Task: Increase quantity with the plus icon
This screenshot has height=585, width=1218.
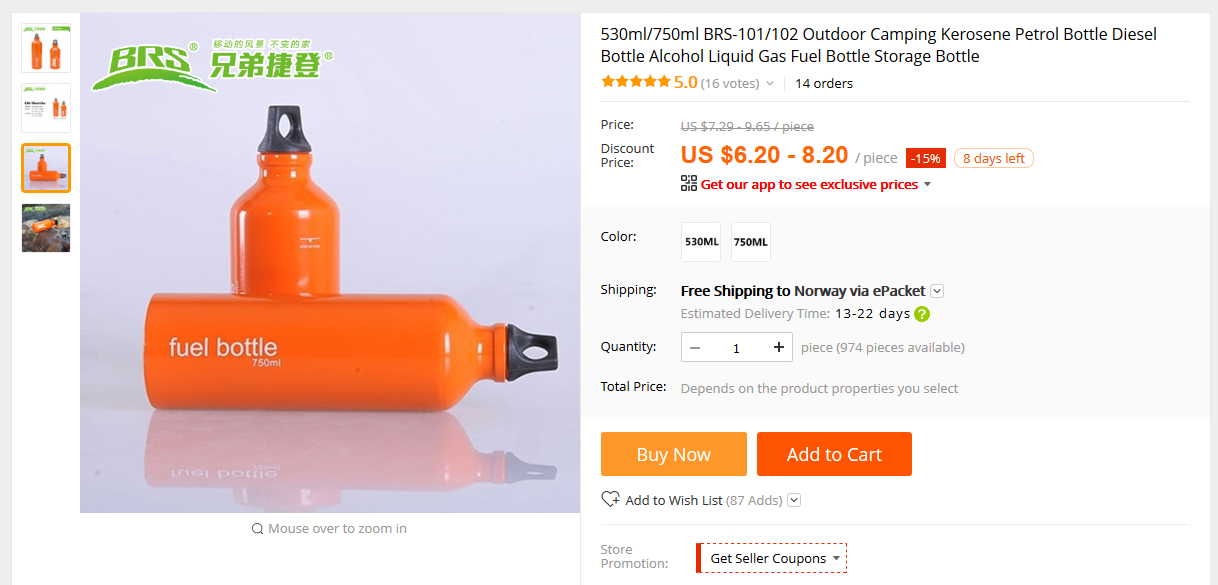Action: (x=778, y=347)
